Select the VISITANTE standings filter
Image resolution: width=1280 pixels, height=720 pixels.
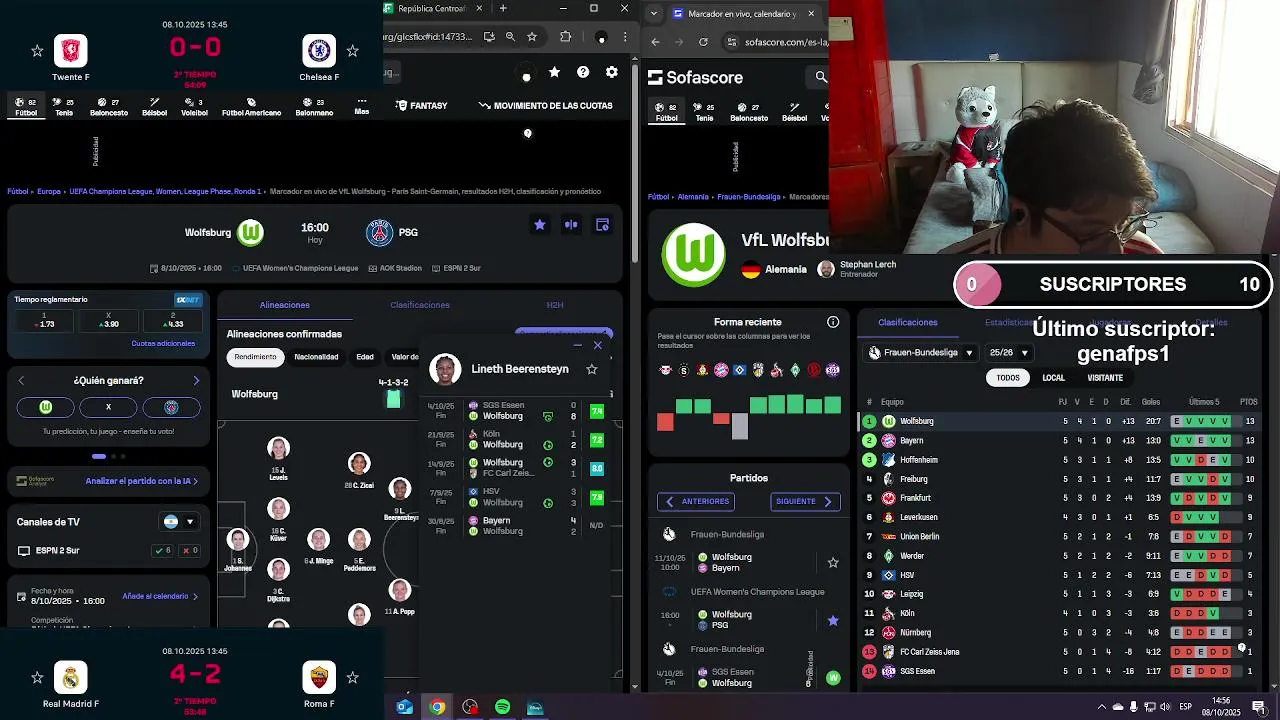click(1105, 378)
